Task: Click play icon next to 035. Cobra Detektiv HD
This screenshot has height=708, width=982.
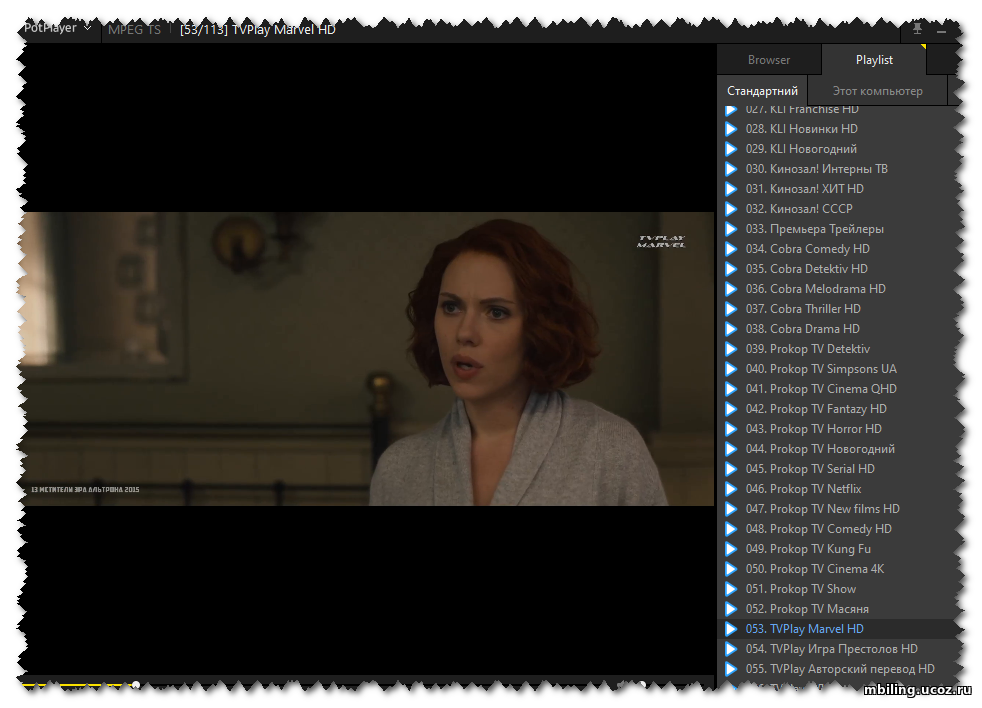Action: [731, 269]
